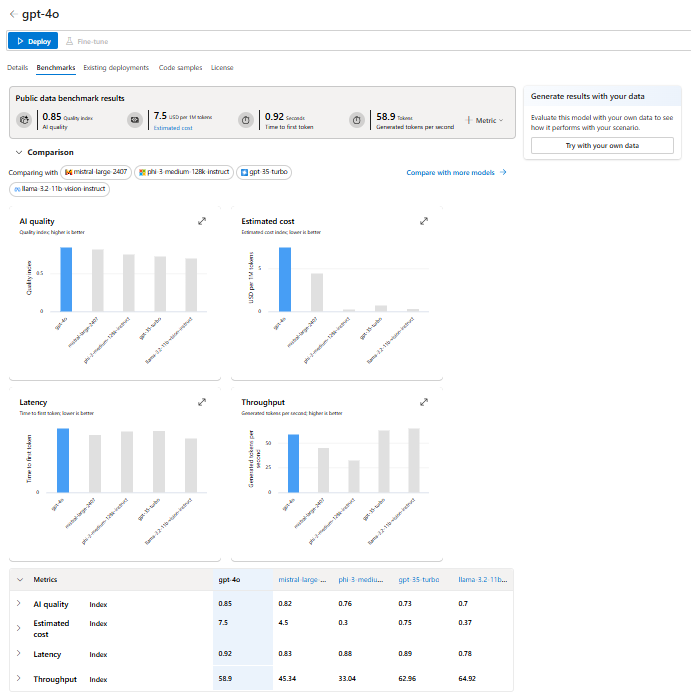Image resolution: width=691 pixels, height=700 pixels.
Task: Switch to Existing deployments tab
Action: (x=116, y=68)
